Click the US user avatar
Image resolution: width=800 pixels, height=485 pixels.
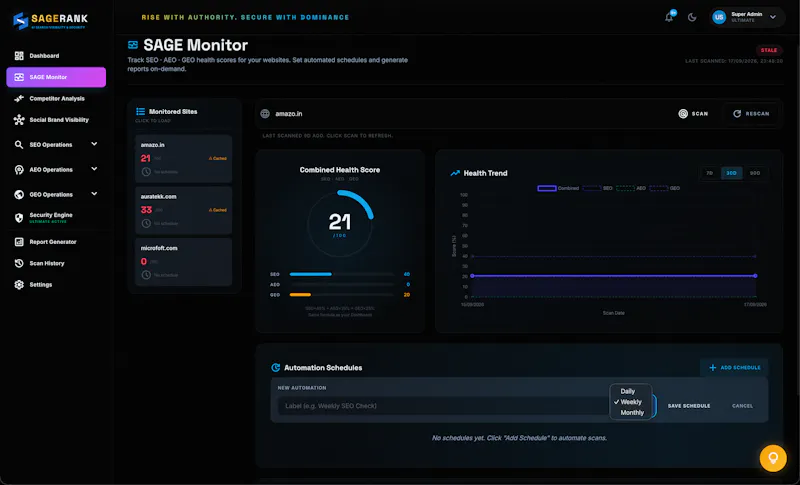click(x=719, y=17)
